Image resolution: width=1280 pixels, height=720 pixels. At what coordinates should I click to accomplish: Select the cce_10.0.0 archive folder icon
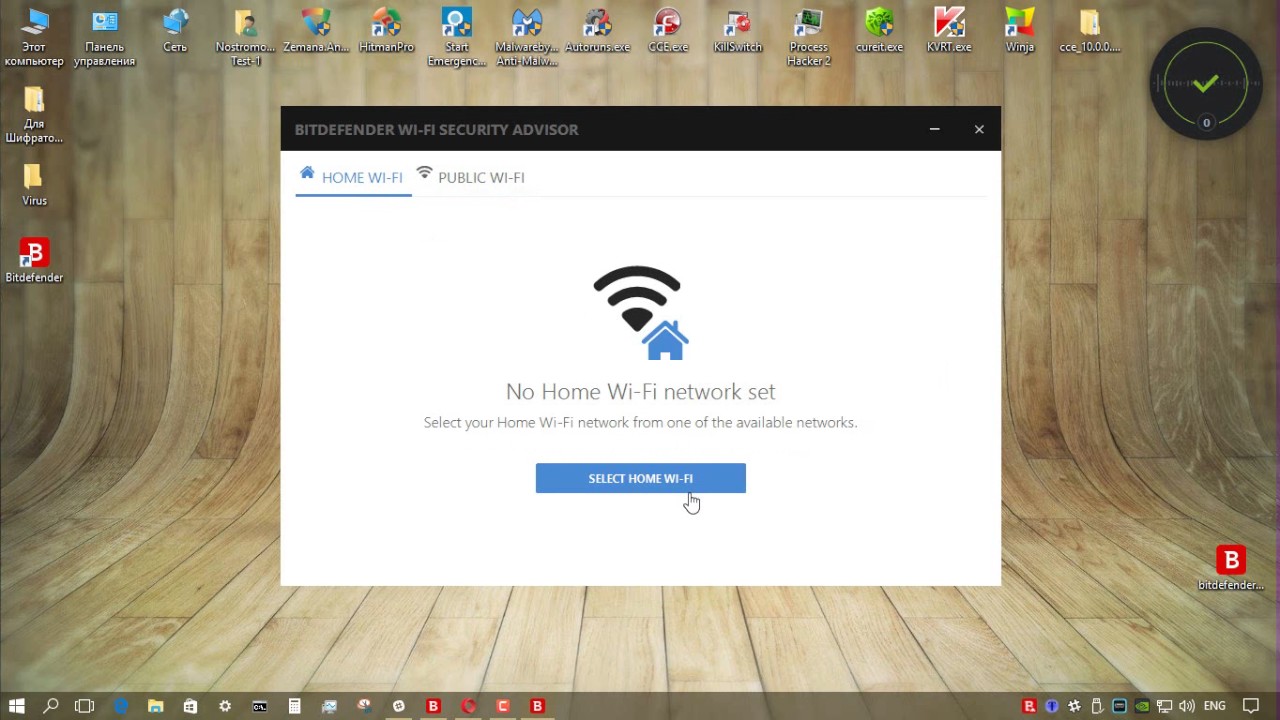[x=1090, y=30]
